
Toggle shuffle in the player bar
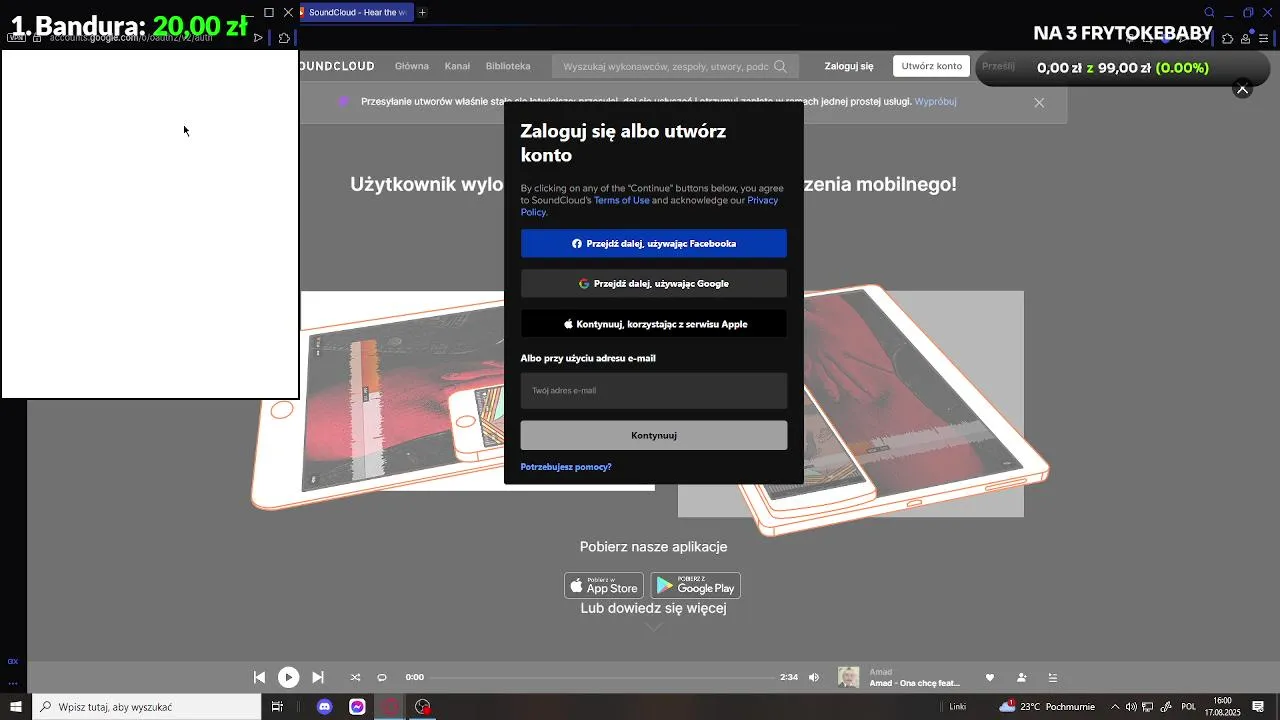pos(355,677)
